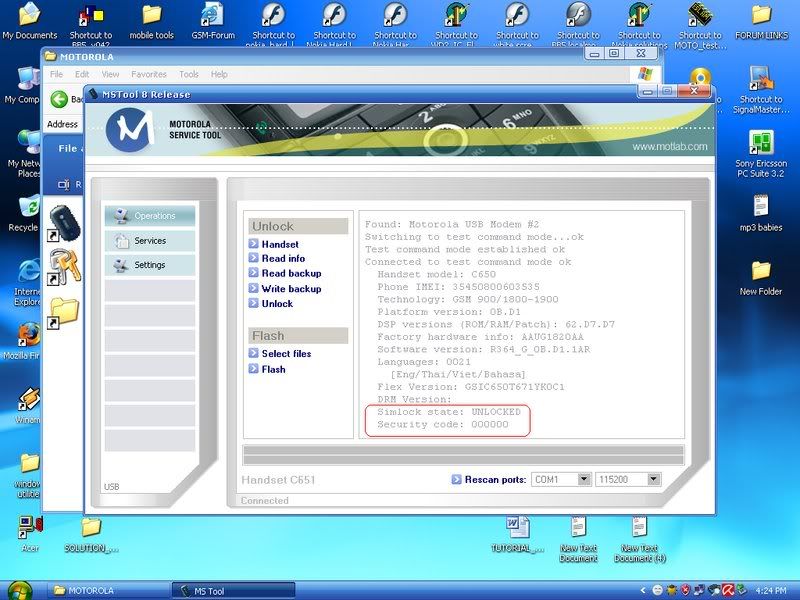
Task: Open Mozilla Firefox desktop icon
Action: pos(24,341)
